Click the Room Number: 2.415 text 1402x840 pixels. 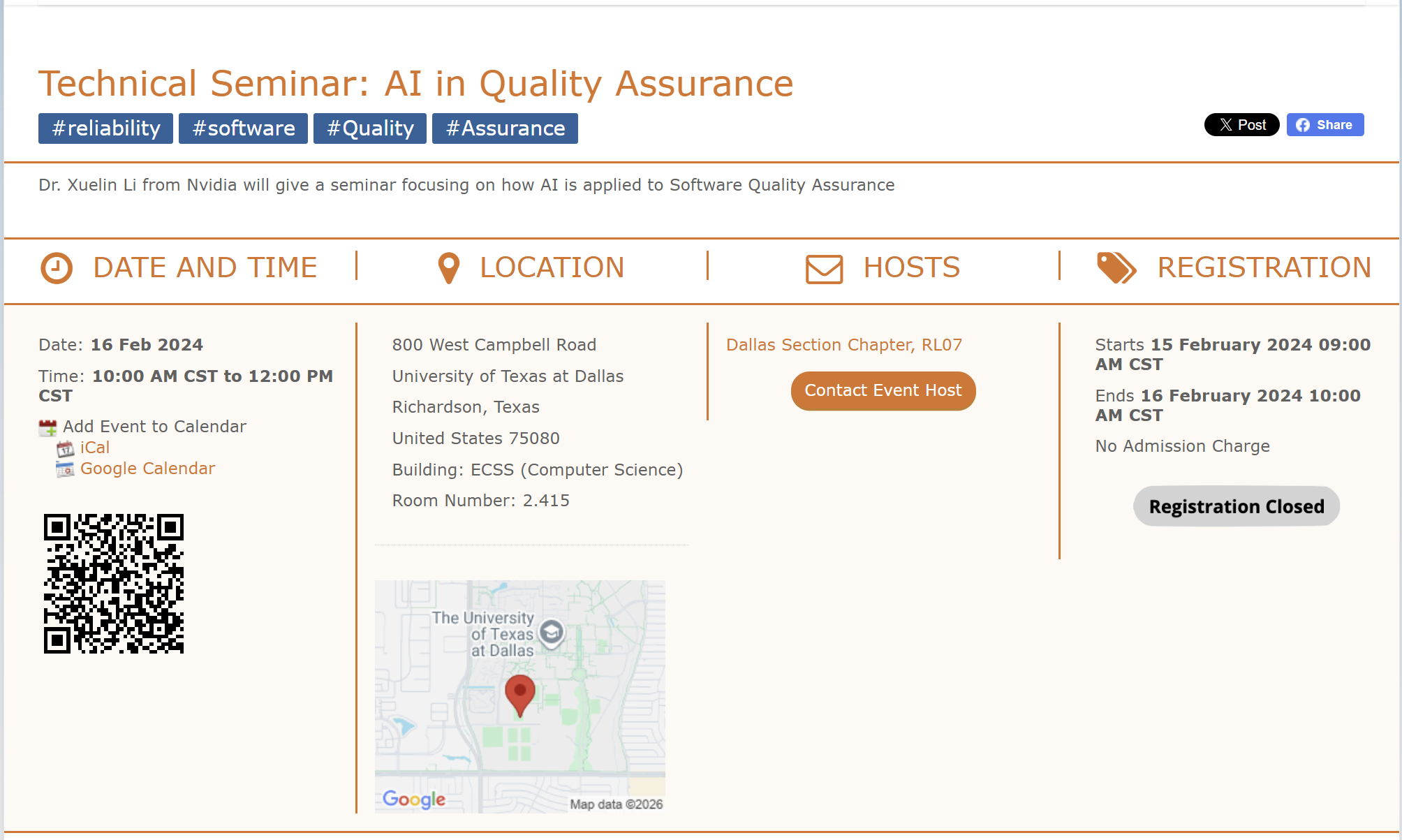[481, 501]
